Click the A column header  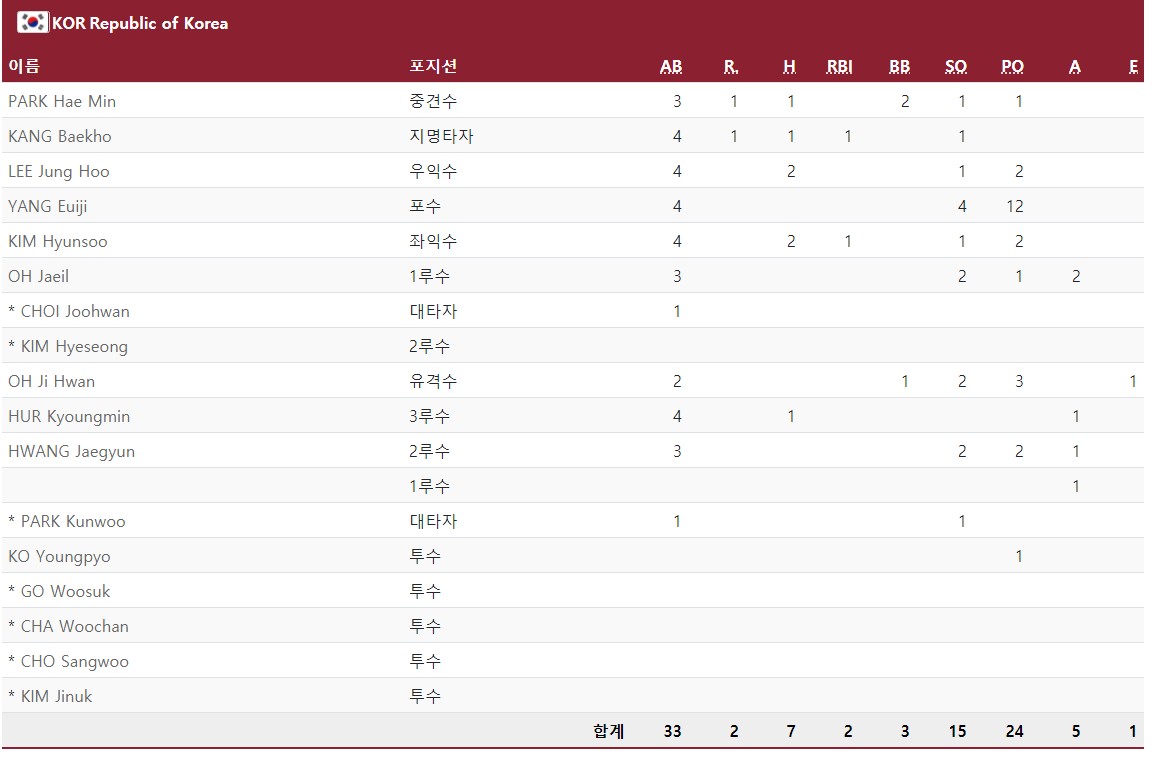(1075, 66)
